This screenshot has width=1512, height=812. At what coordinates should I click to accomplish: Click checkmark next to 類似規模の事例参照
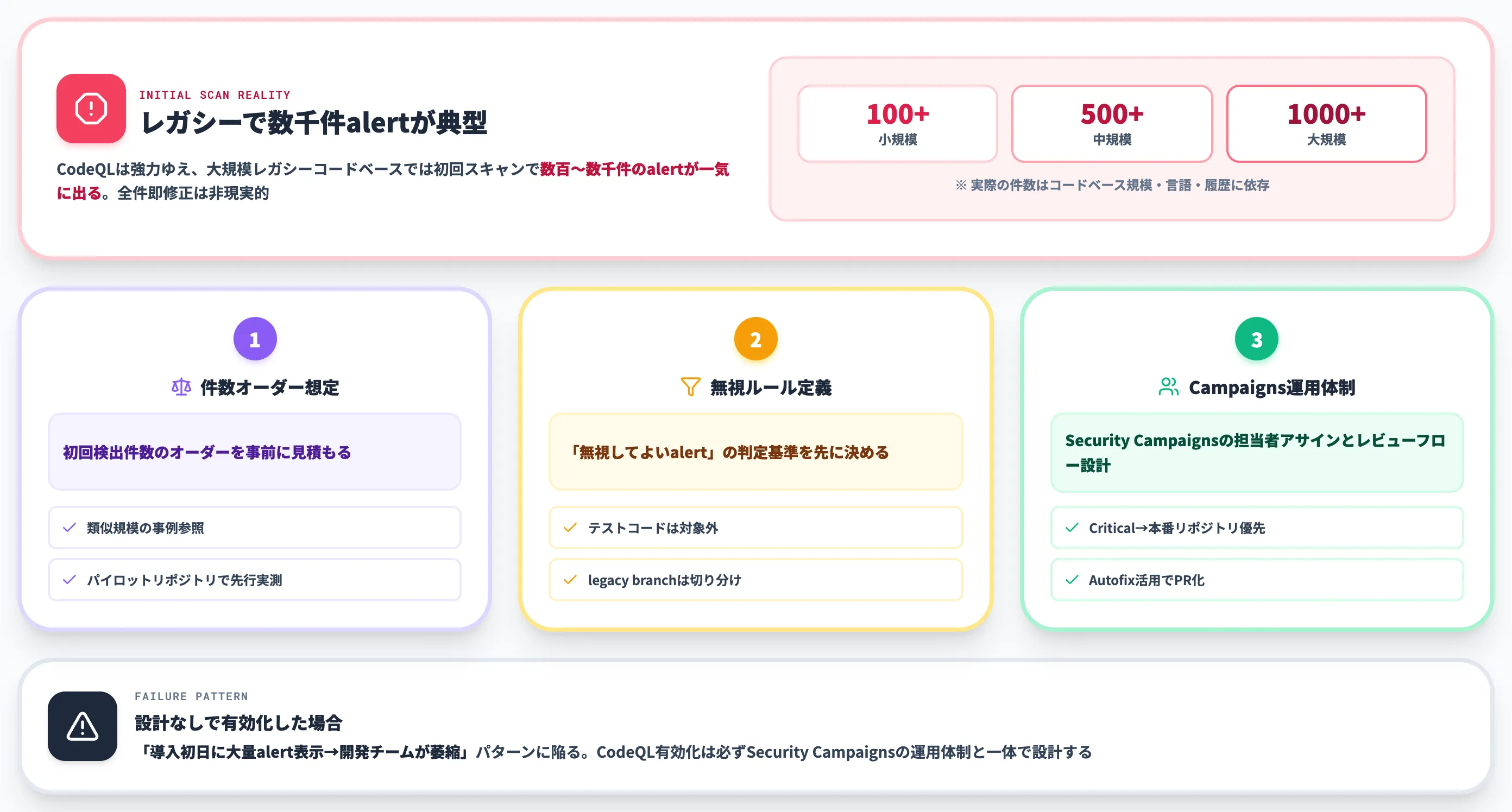coord(70,528)
